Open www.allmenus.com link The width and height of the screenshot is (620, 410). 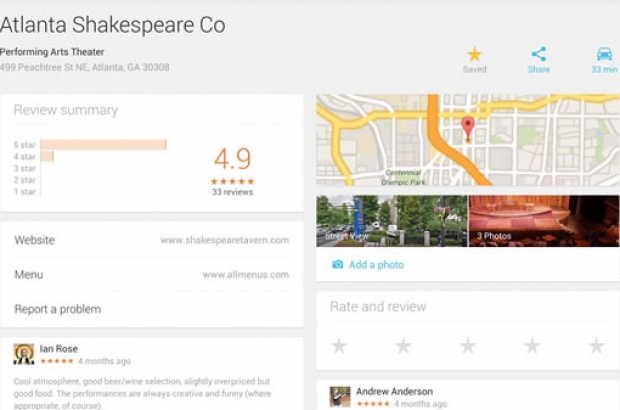coord(245,275)
